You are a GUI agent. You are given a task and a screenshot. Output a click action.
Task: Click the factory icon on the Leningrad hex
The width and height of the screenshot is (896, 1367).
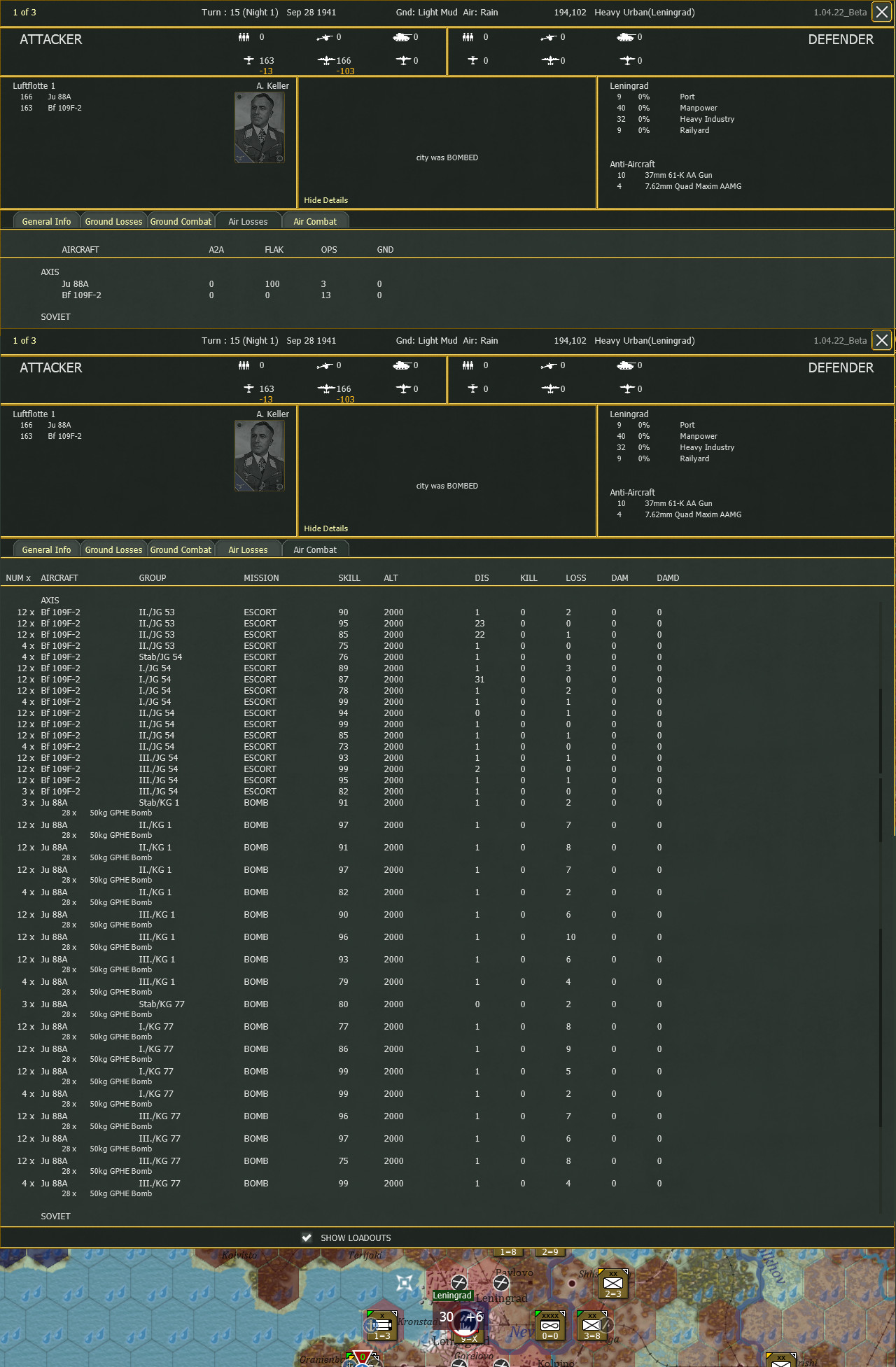[464, 1322]
